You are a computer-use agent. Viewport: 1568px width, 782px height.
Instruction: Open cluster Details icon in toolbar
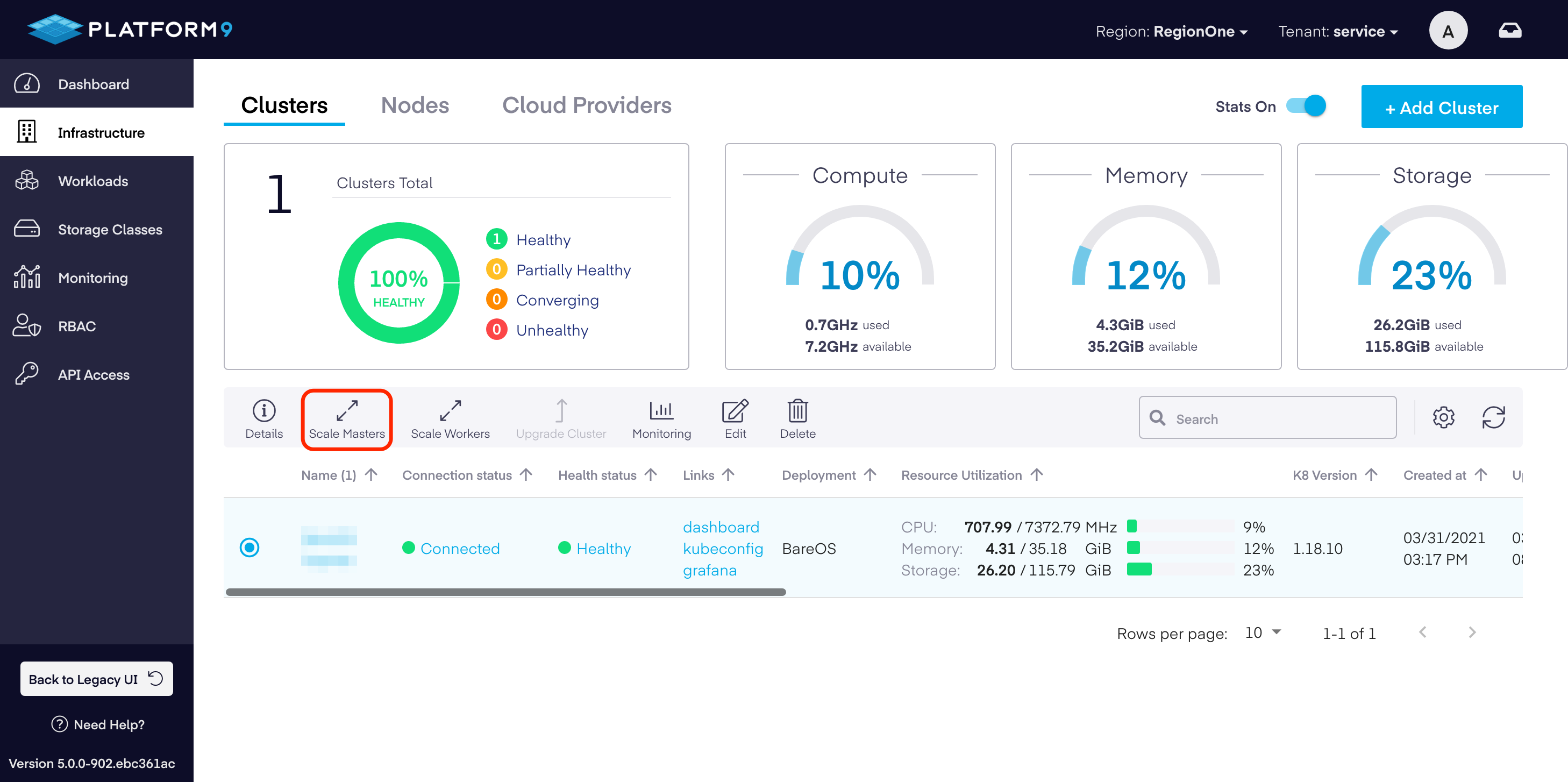click(x=263, y=411)
